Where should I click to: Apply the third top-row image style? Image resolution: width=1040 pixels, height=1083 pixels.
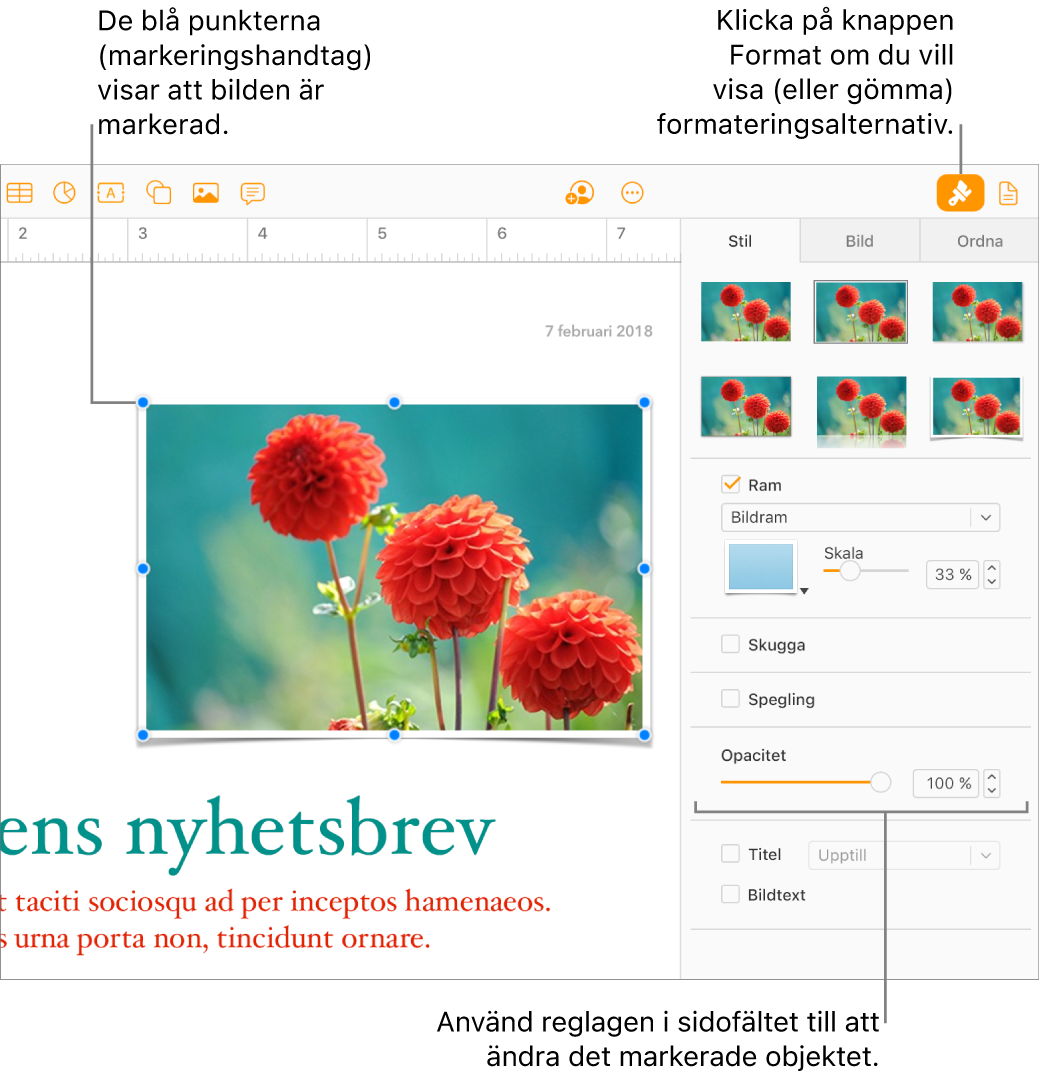[x=977, y=312]
